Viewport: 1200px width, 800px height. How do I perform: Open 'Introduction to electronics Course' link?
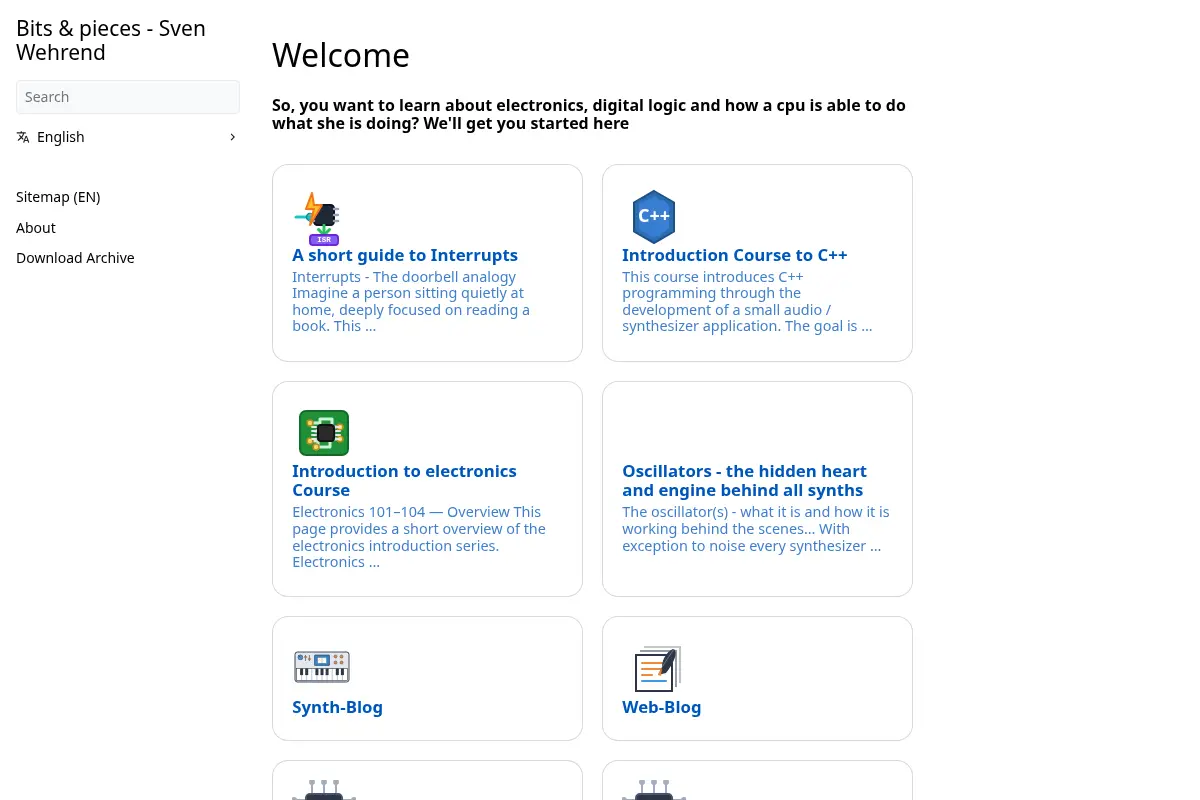pos(404,480)
